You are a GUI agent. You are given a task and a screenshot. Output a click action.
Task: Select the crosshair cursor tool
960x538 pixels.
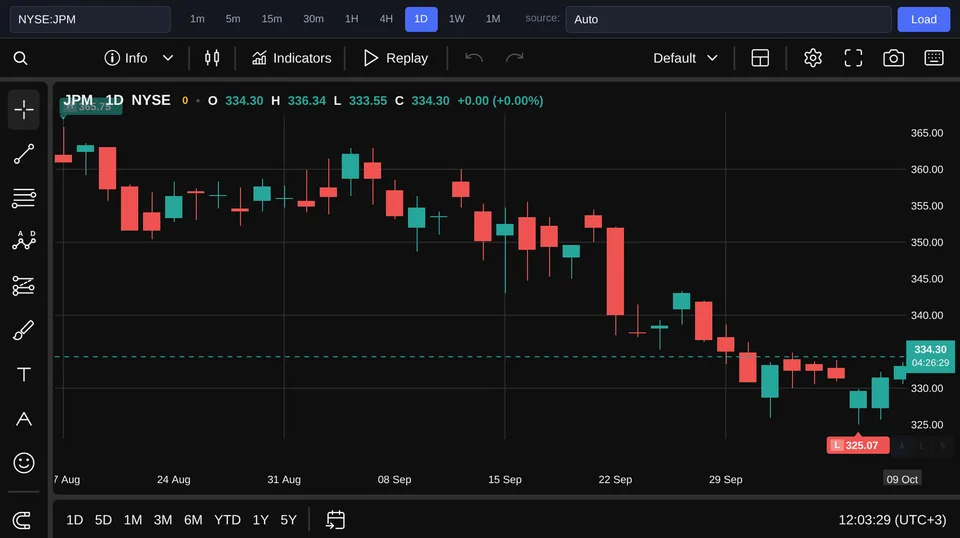click(24, 110)
